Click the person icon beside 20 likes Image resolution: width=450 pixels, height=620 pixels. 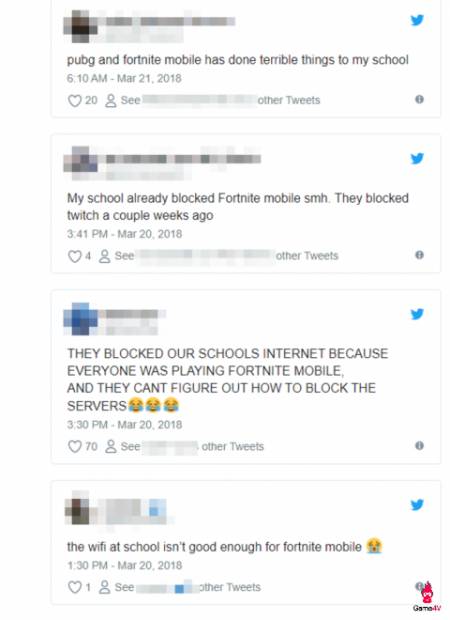pyautogui.click(x=111, y=100)
